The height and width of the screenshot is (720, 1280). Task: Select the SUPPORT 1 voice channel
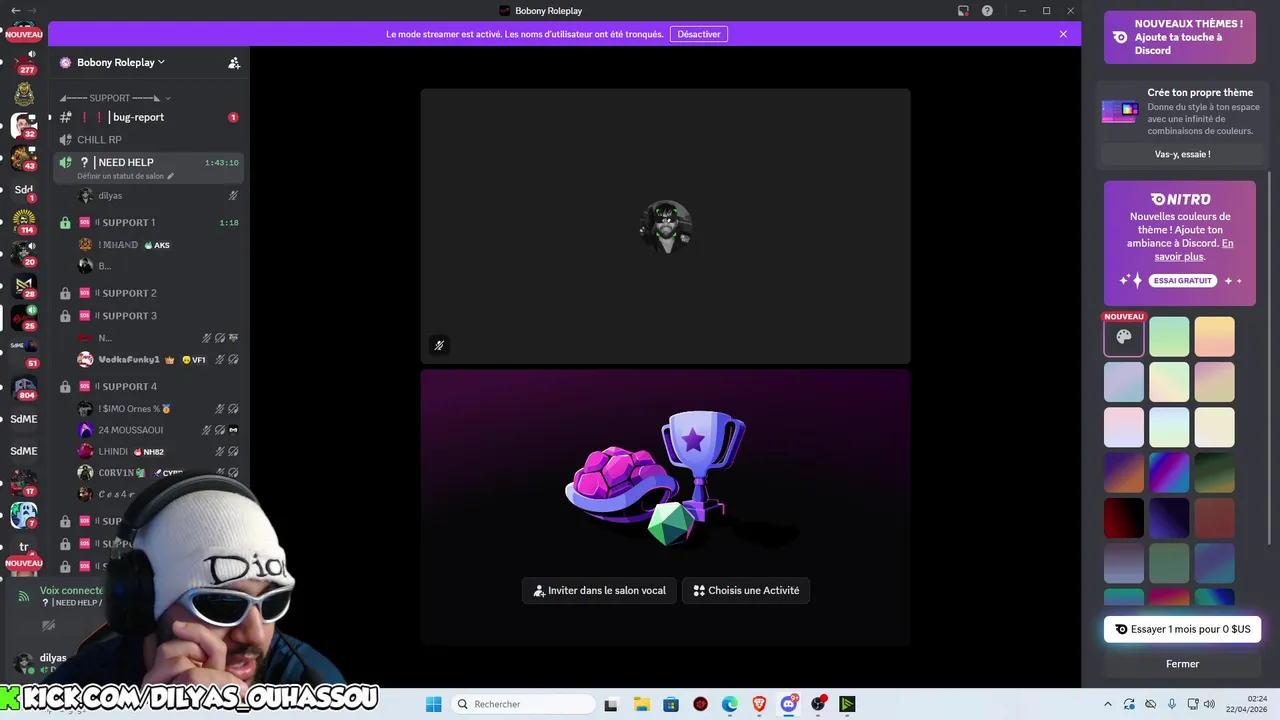[148, 223]
